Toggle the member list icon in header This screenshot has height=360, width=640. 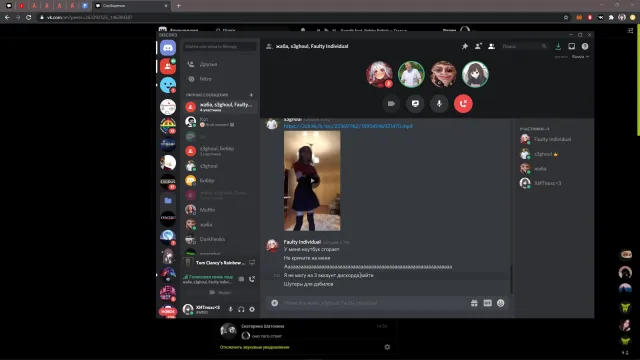tap(491, 47)
